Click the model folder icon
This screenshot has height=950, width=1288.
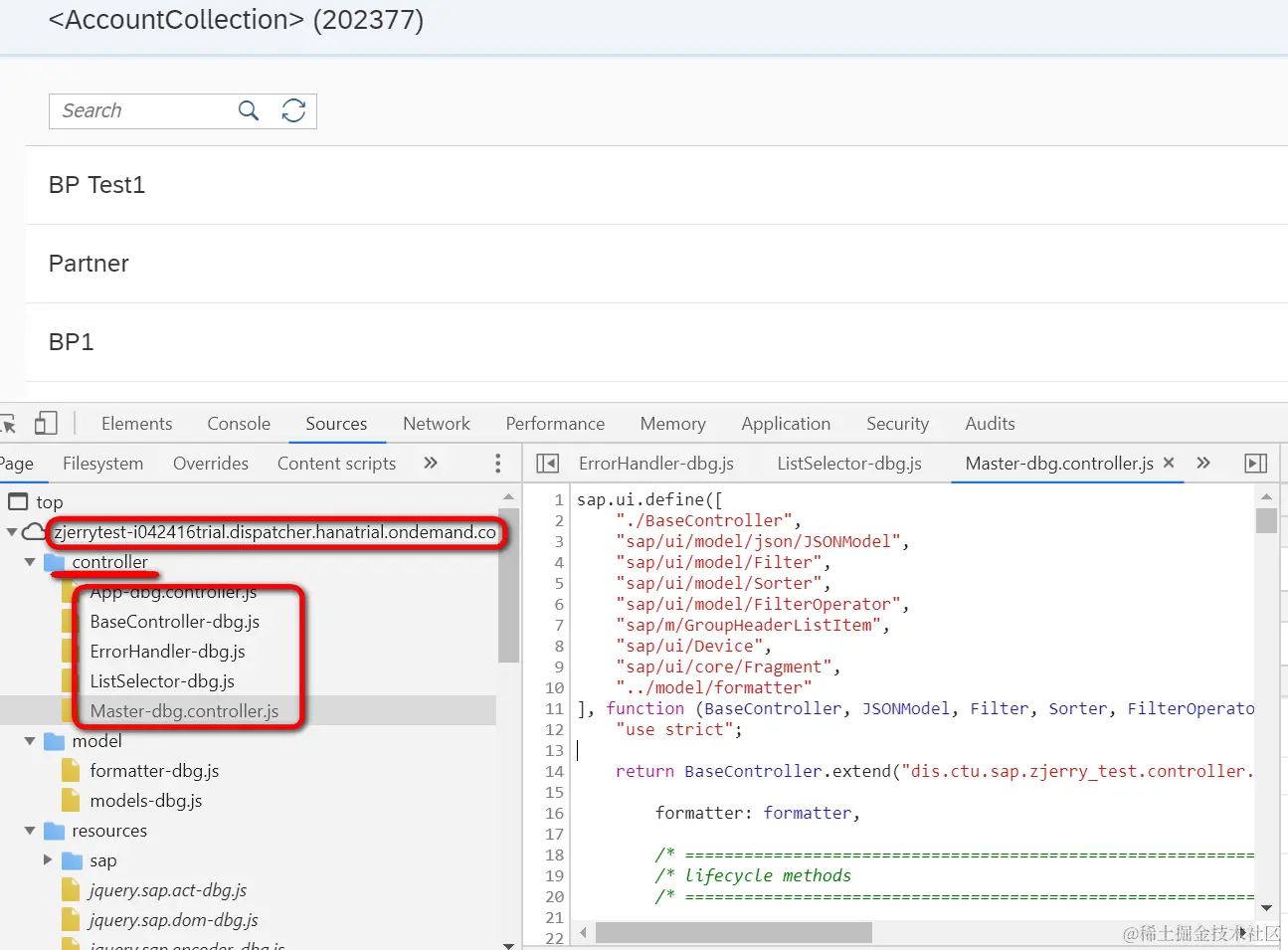pos(55,742)
